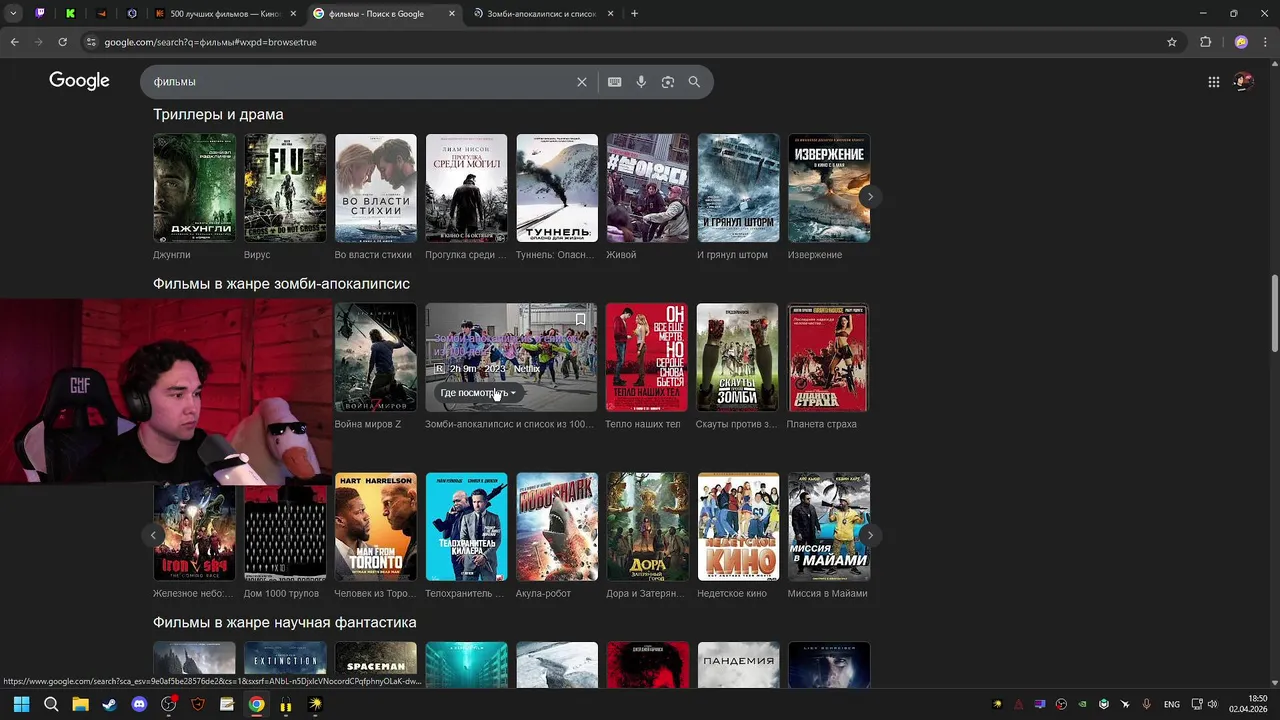Open the on-screen keyboard in the search bar

click(614, 82)
